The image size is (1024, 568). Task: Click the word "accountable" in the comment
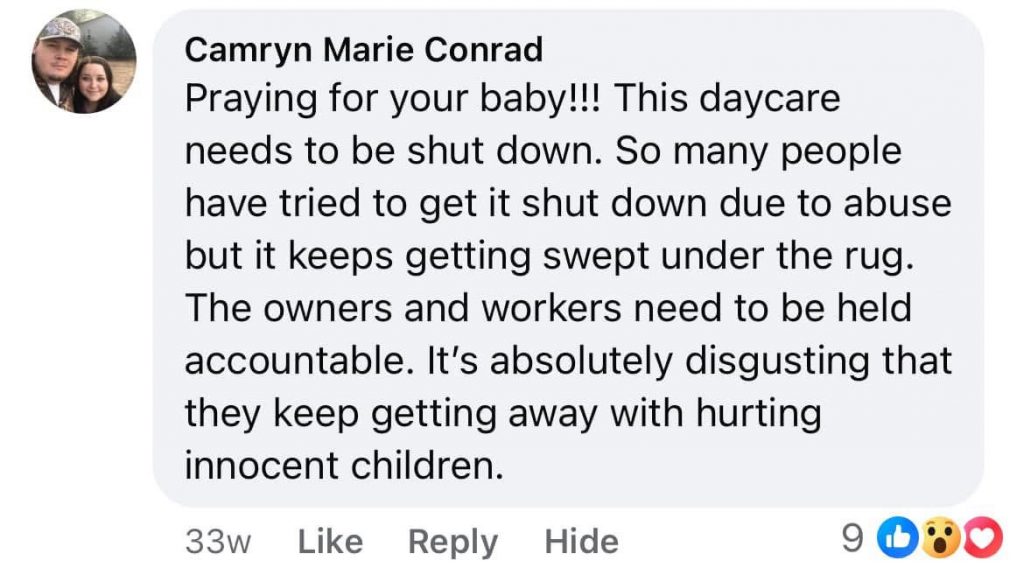pos(292,360)
